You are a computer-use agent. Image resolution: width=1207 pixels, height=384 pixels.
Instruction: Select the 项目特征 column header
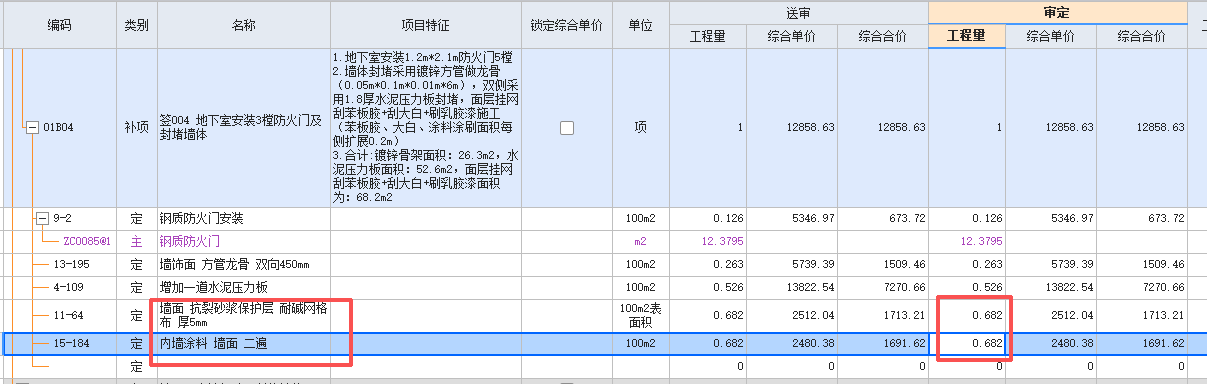point(425,25)
